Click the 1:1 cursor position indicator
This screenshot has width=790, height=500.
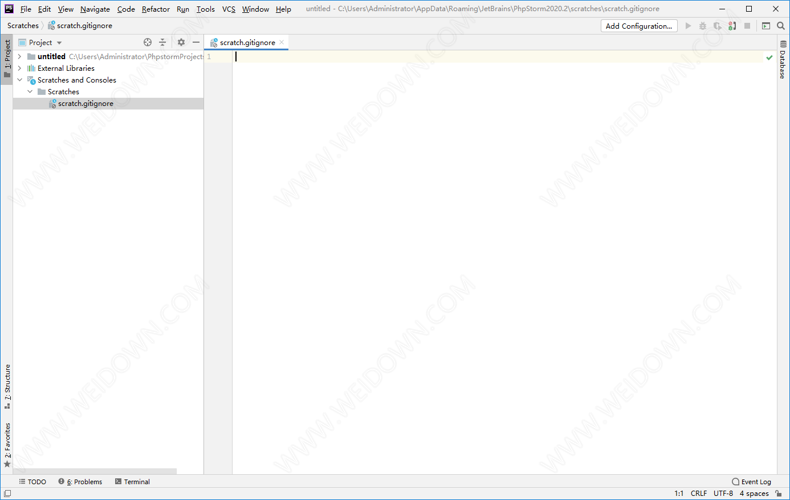click(679, 493)
